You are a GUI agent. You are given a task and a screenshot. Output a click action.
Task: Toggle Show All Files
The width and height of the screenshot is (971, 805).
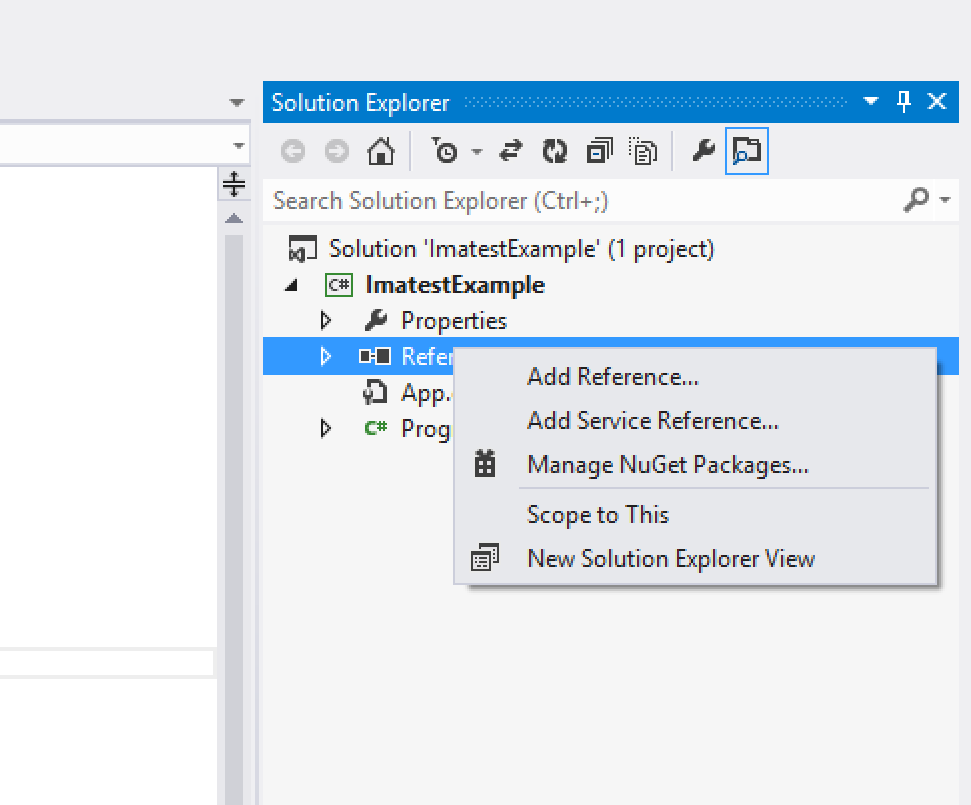tap(643, 151)
